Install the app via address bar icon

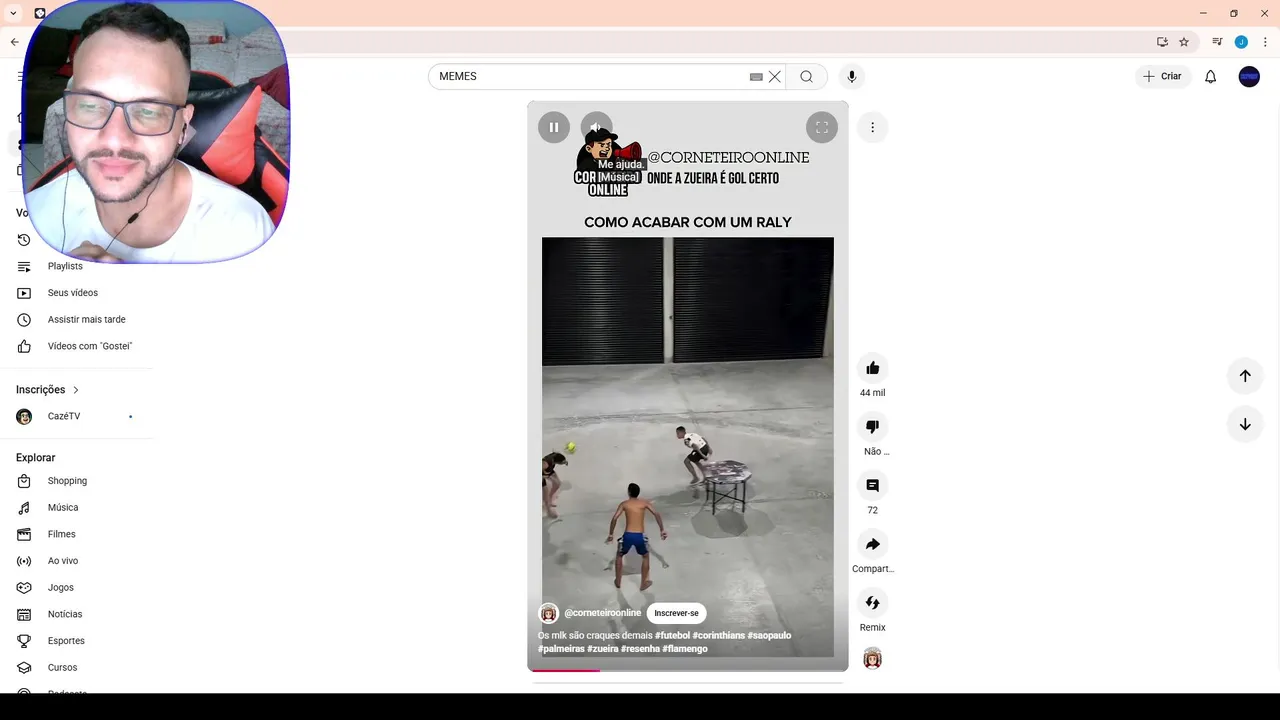point(1162,42)
